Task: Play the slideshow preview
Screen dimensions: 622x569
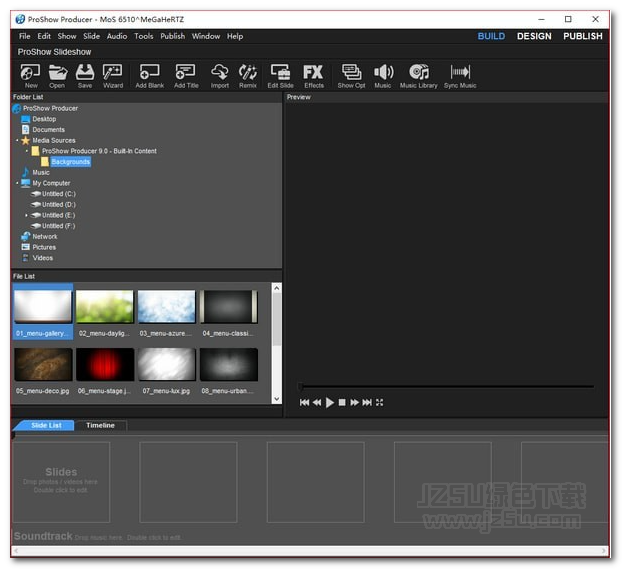Action: [x=329, y=403]
